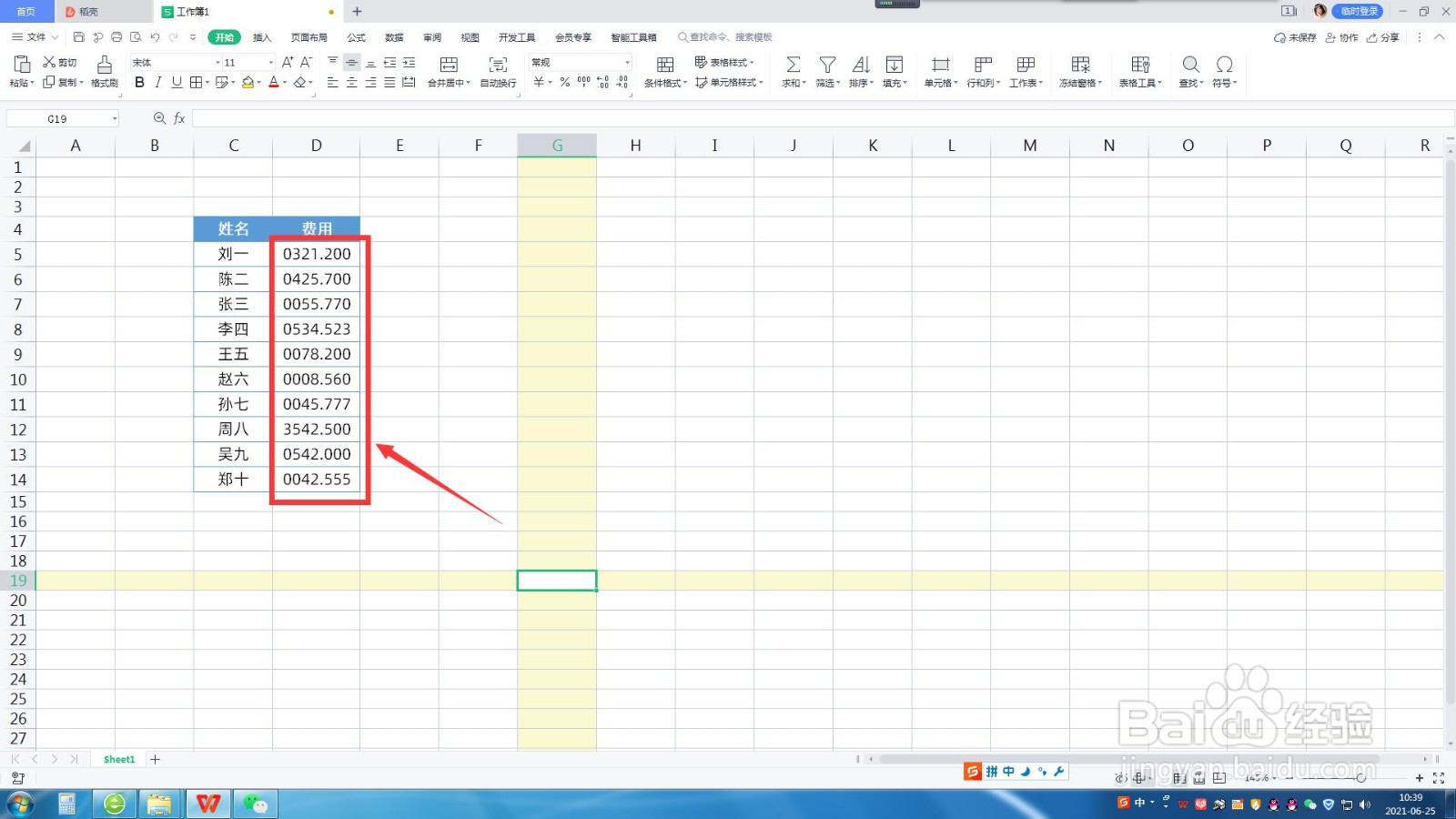
Task: Switch to the Formulas (公式) tab
Action: (x=357, y=37)
